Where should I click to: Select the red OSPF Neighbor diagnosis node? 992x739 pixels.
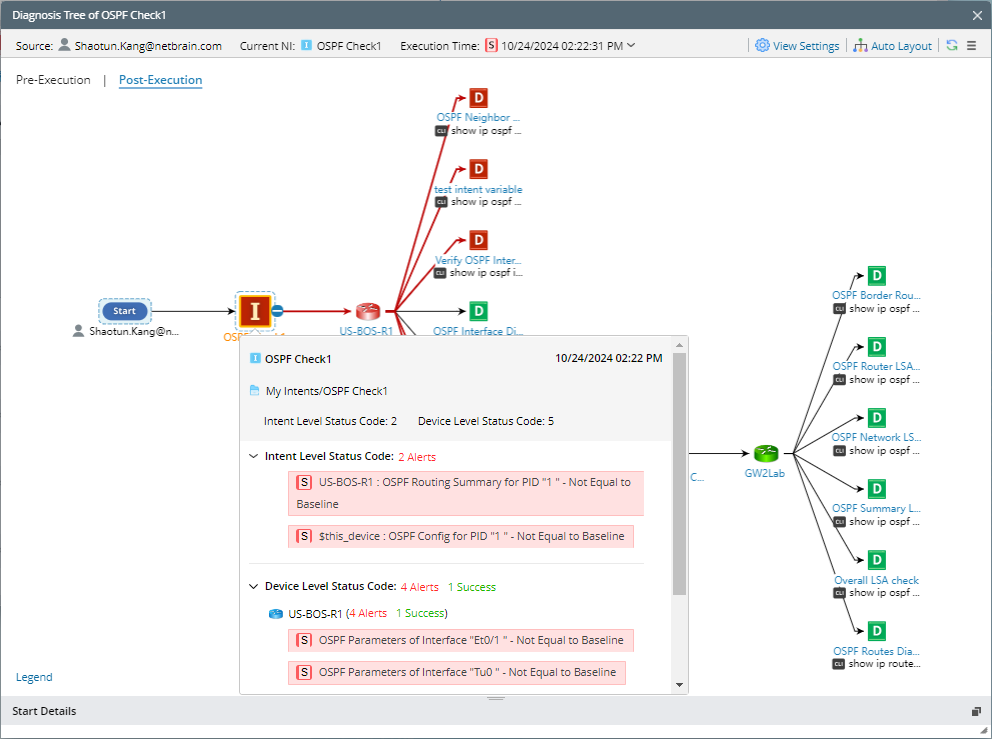[x=479, y=98]
